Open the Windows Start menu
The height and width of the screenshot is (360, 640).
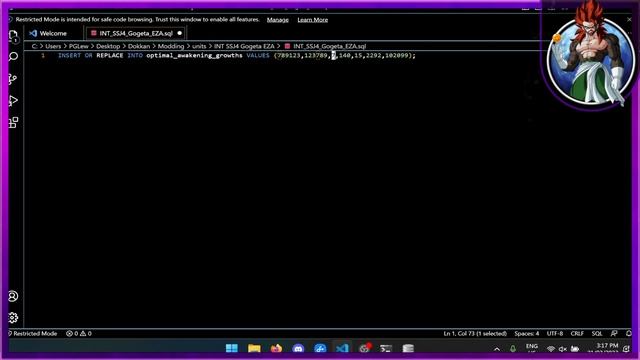232,348
